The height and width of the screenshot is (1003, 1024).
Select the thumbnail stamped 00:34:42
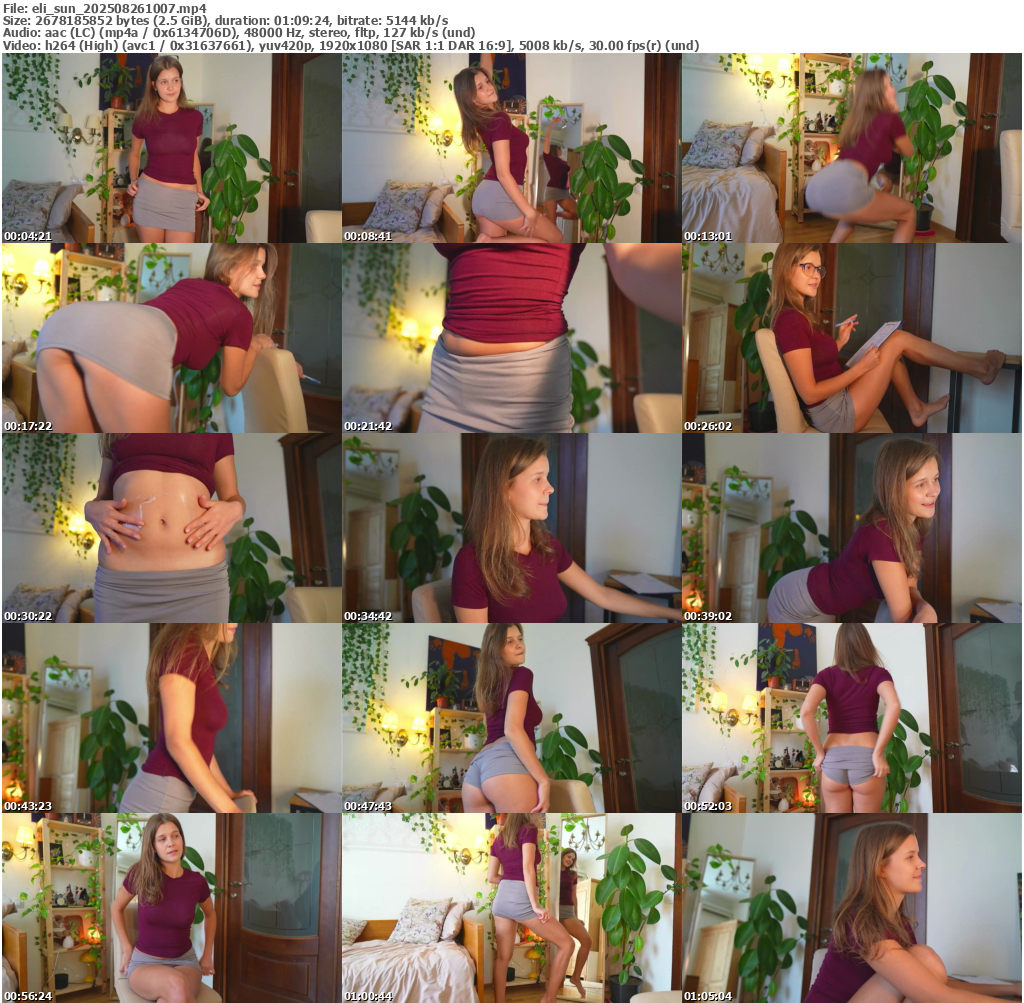511,528
